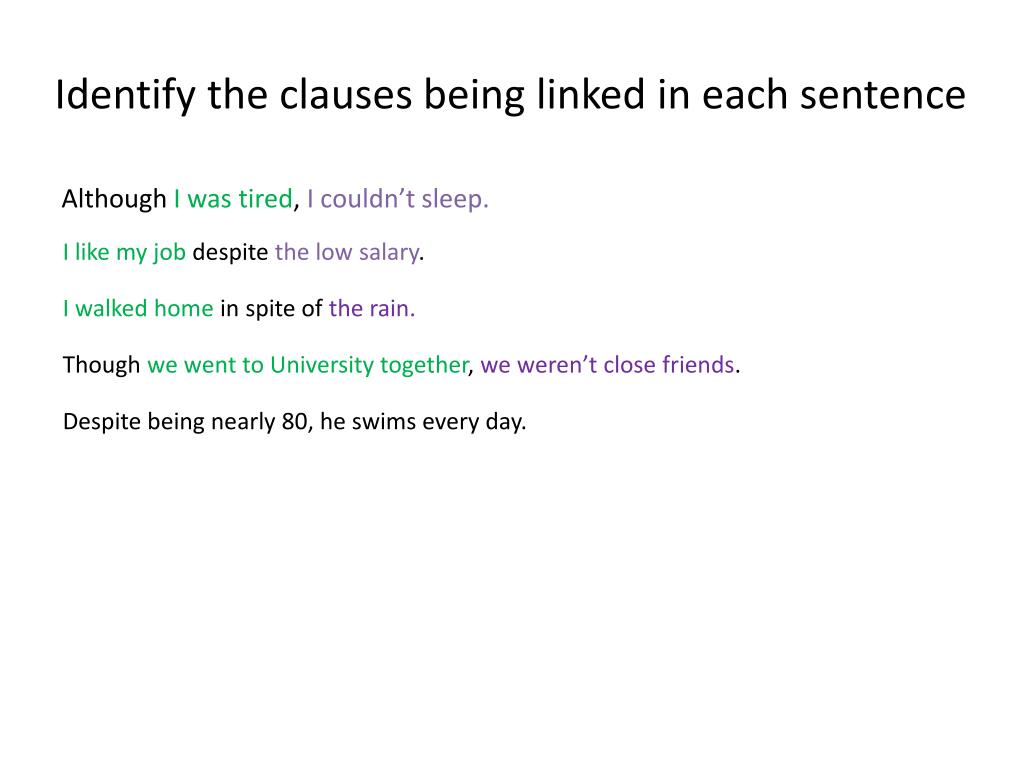
Task: Click the number '80' in last sentence
Action: click(295, 421)
